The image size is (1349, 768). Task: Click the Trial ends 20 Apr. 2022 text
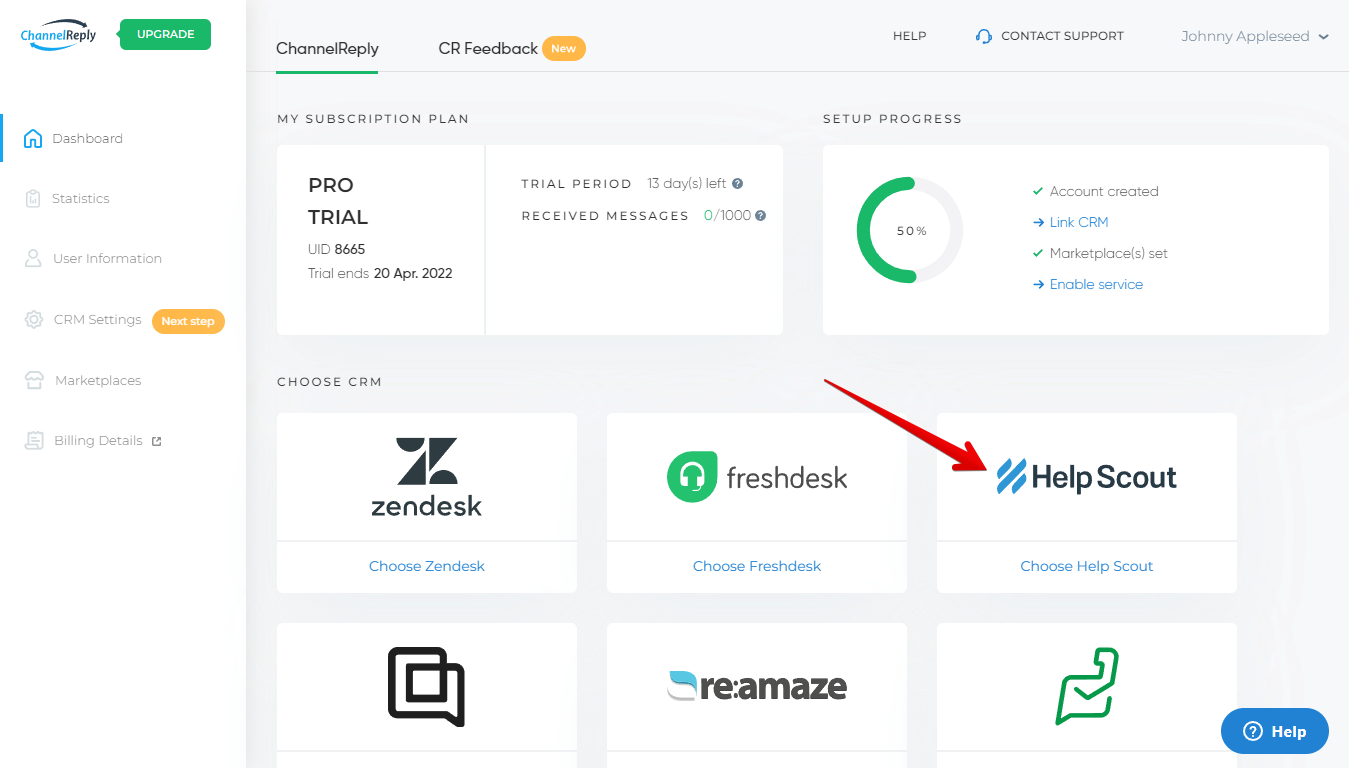click(380, 273)
